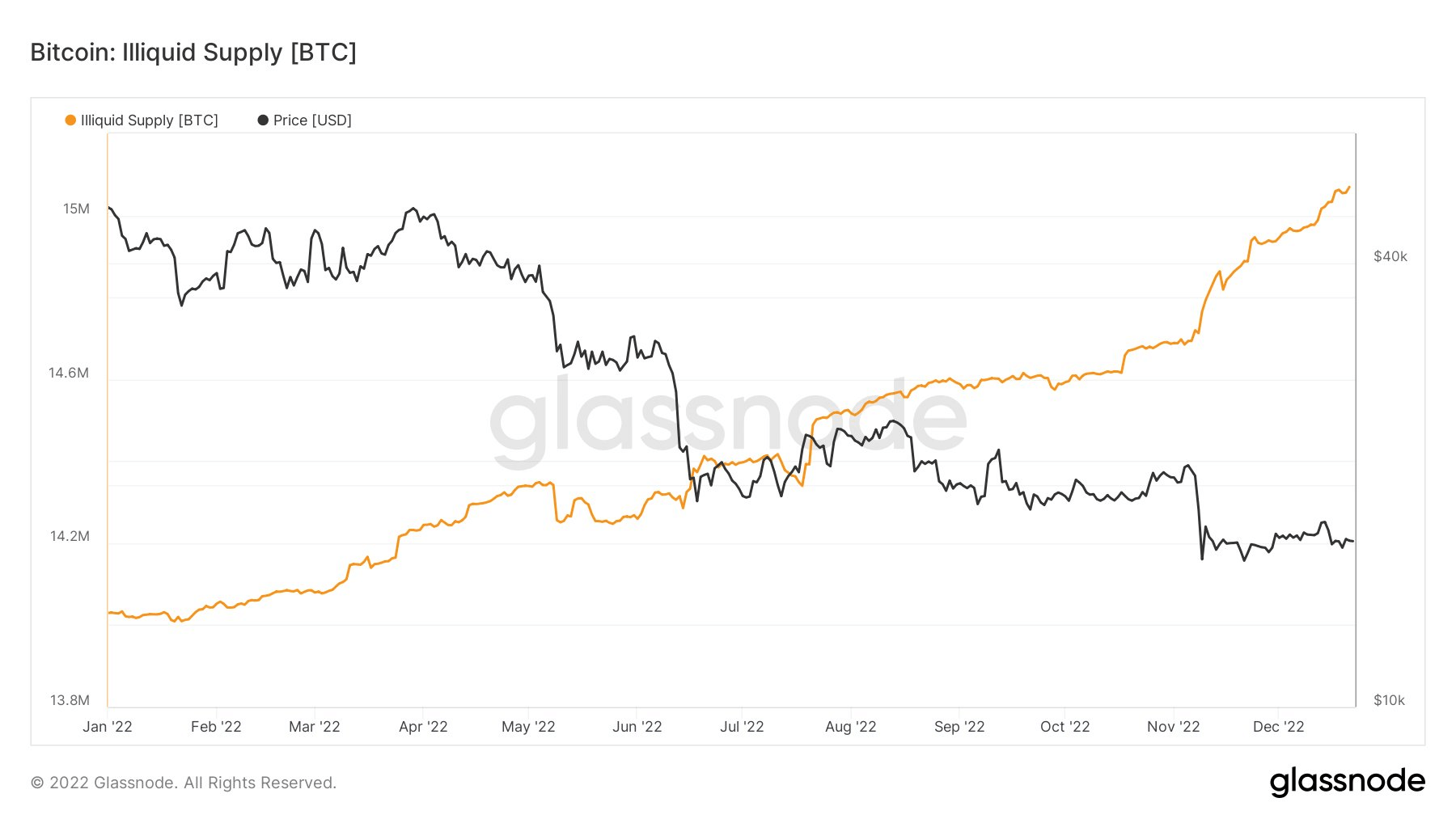This screenshot has width=1456, height=819.
Task: Select the Mar '22 x-axis label
Action: coord(315,727)
